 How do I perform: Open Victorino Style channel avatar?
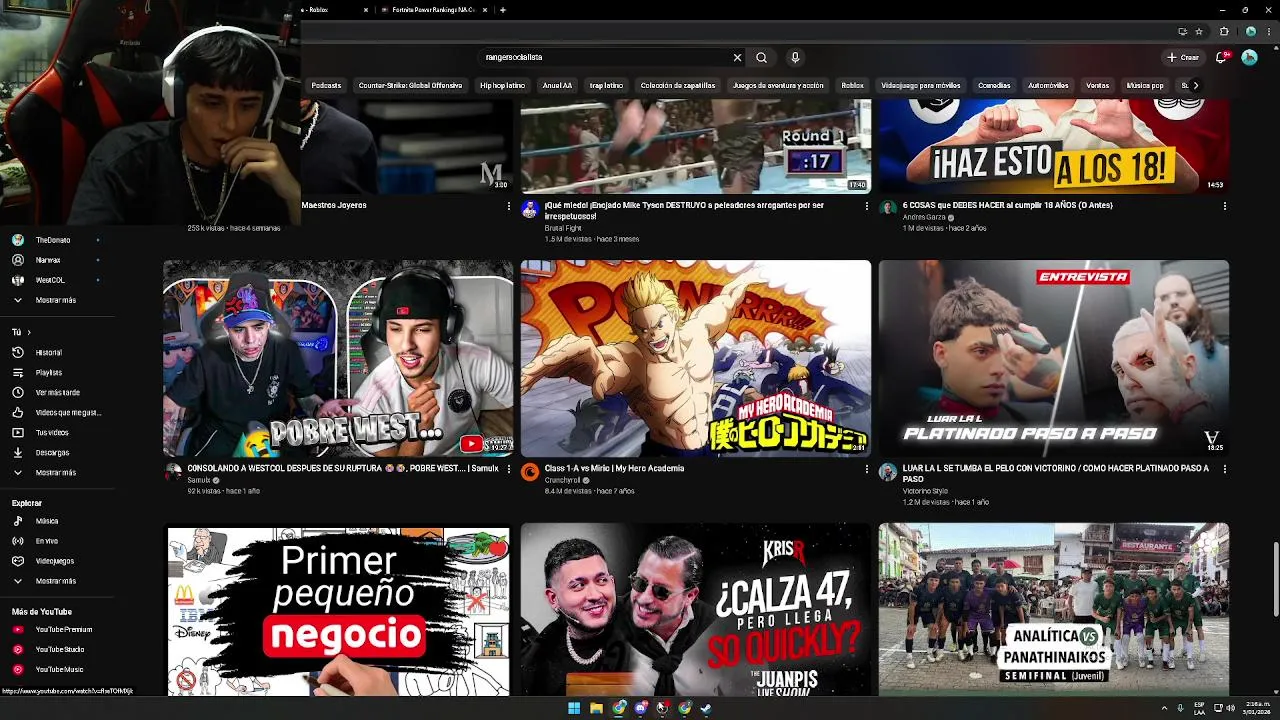(x=887, y=472)
